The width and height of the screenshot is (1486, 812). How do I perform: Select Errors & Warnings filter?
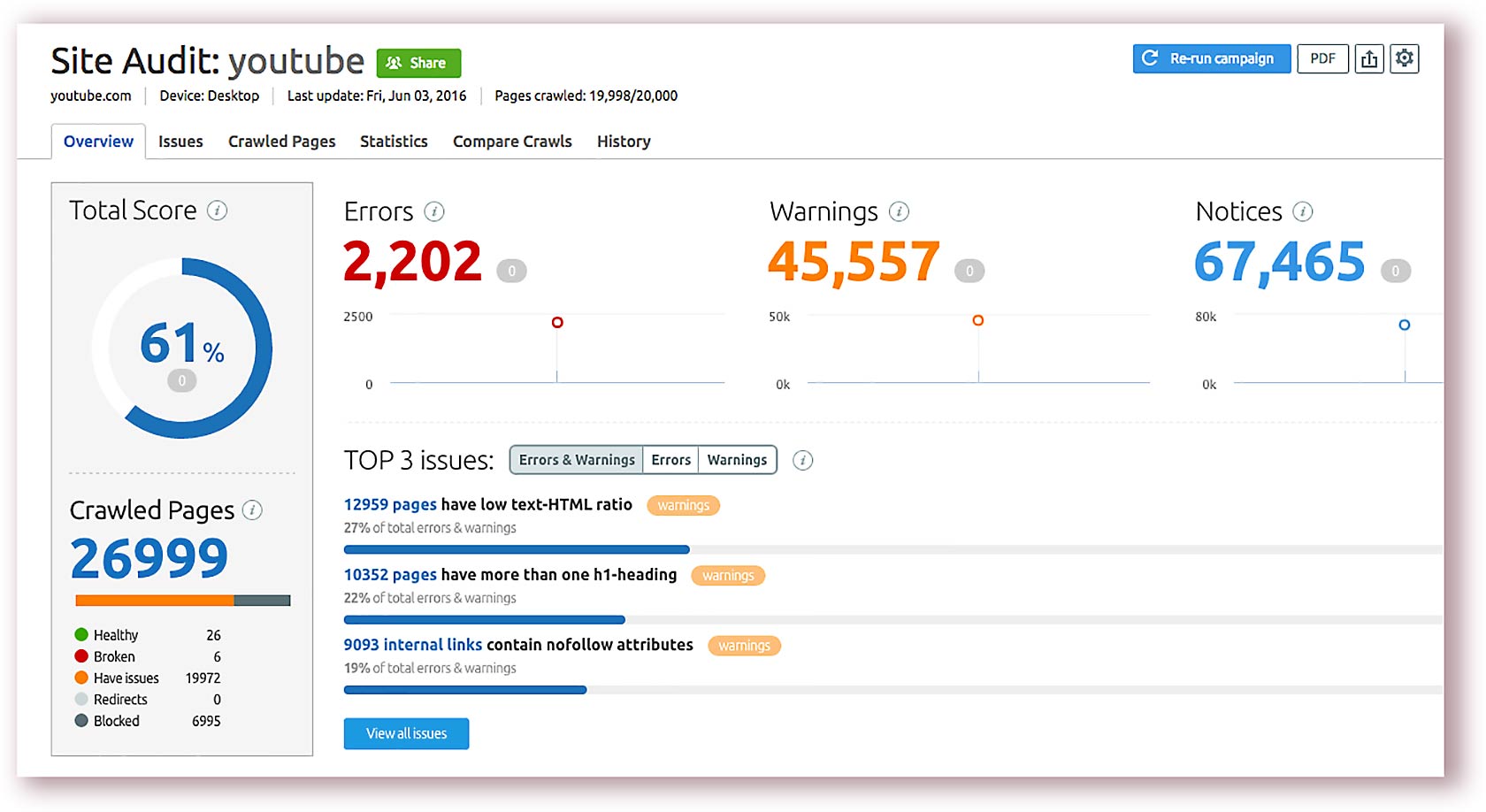(577, 460)
